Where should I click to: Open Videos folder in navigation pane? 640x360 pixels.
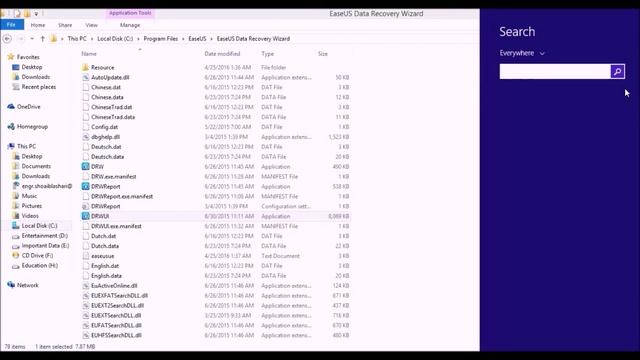tap(30, 216)
